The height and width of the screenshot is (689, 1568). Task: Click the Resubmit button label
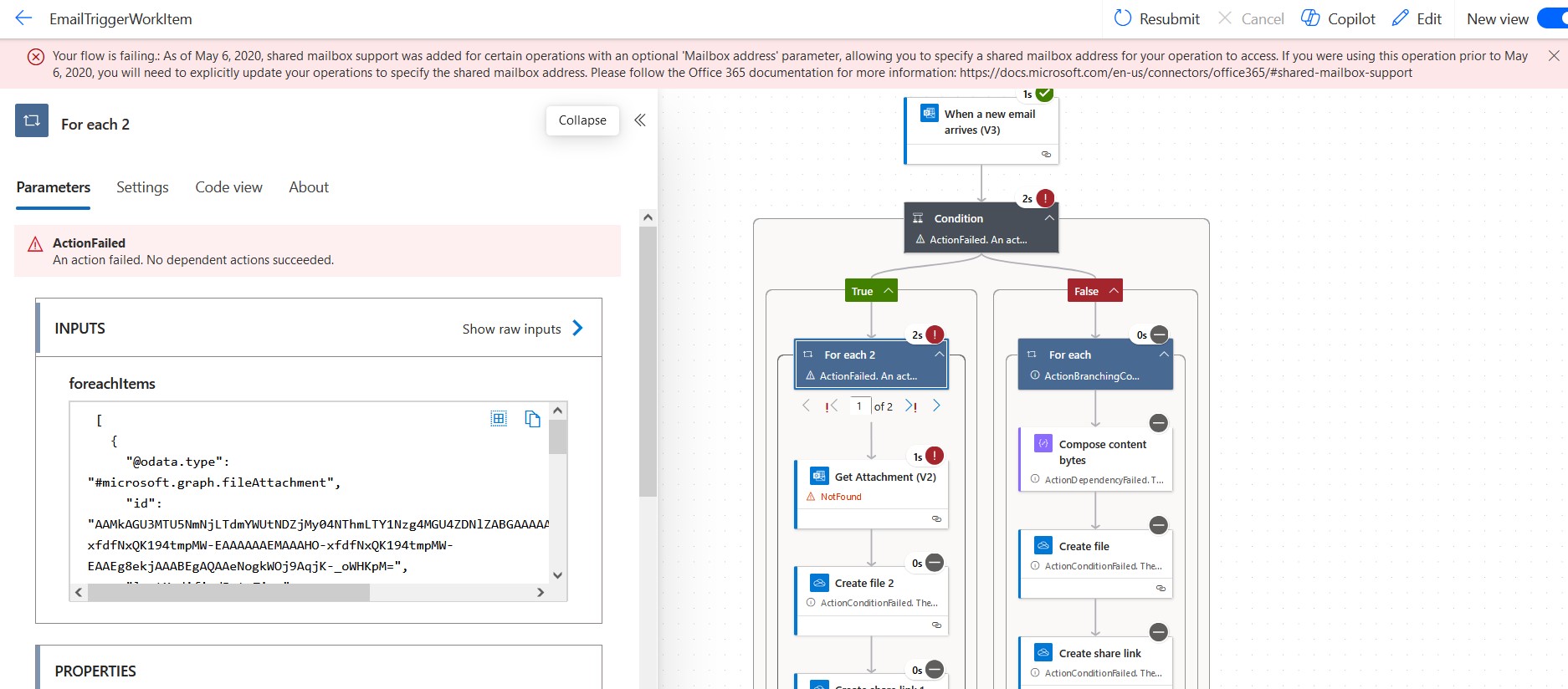pyautogui.click(x=1169, y=18)
